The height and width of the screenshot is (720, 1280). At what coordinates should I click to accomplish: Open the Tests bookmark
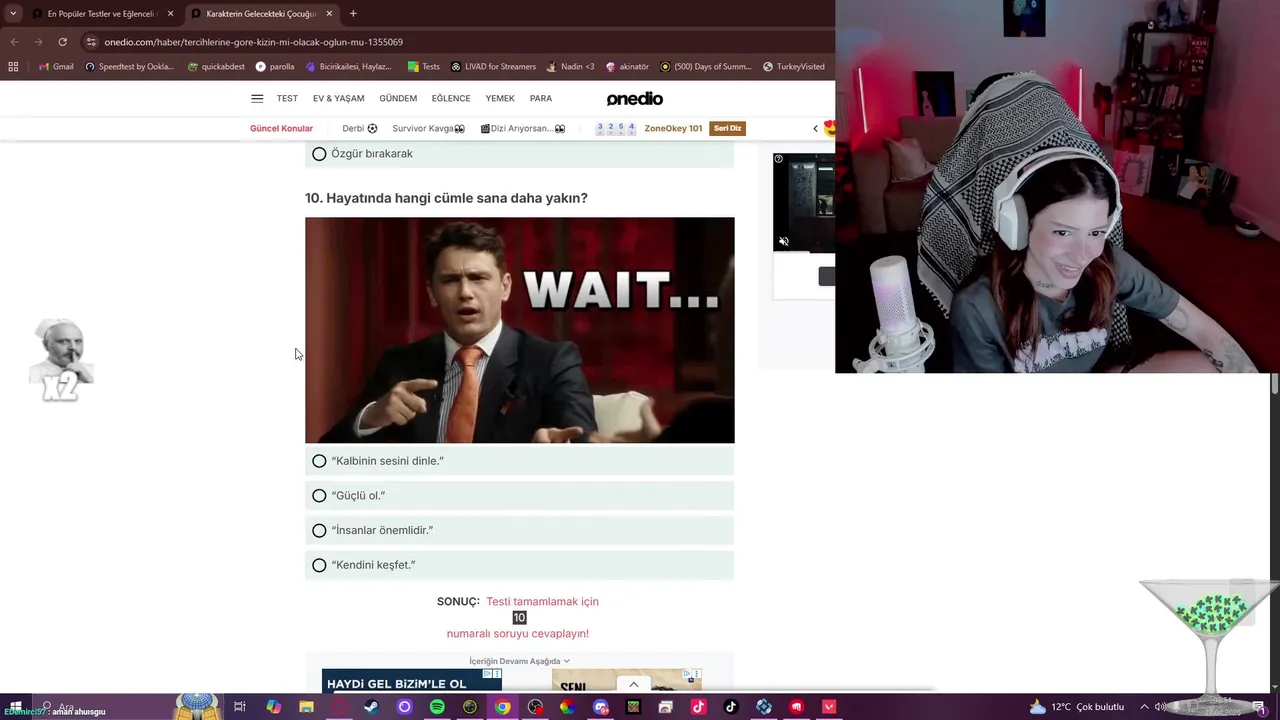click(423, 67)
